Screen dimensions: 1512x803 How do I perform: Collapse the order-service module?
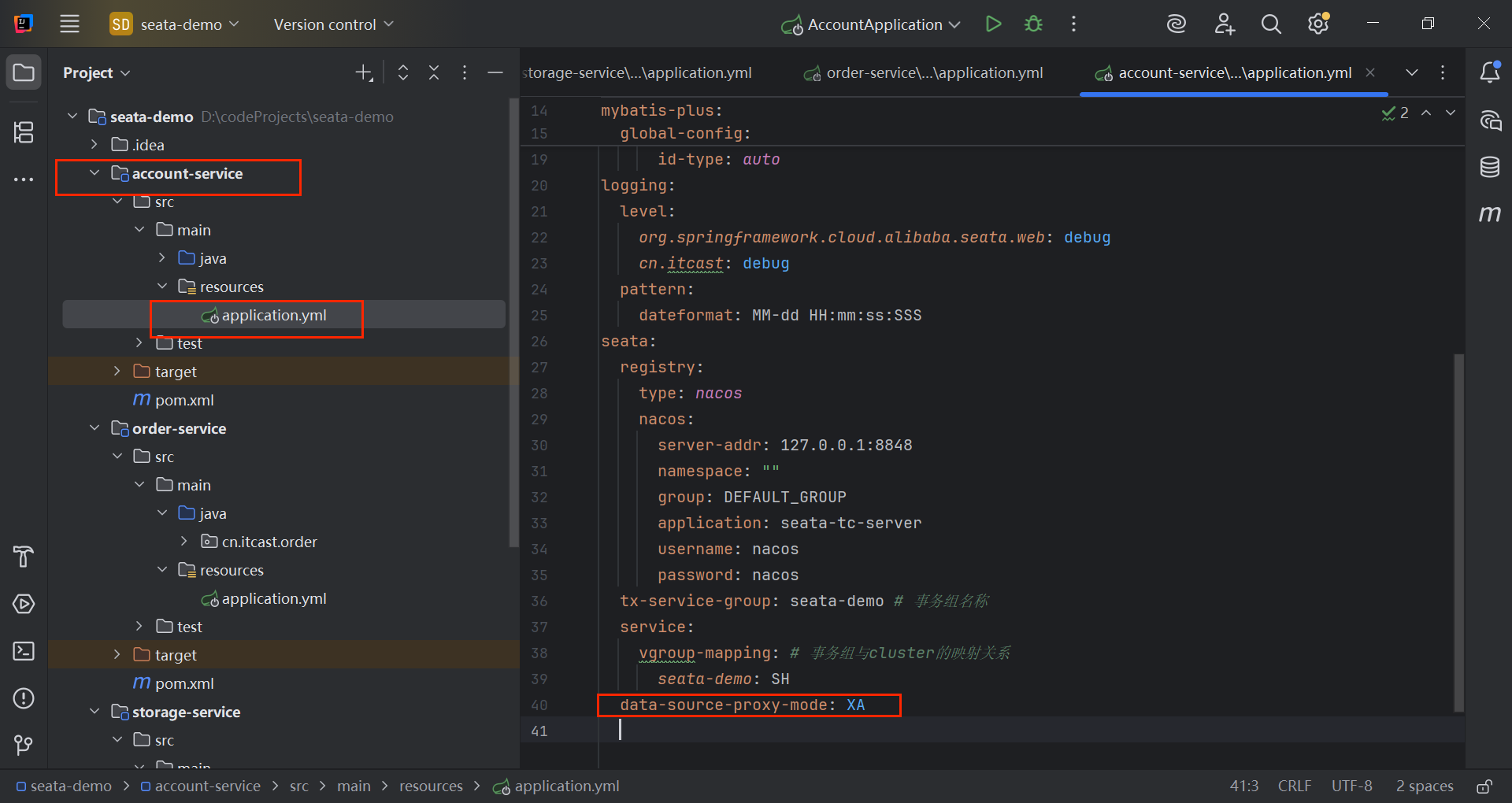(94, 428)
